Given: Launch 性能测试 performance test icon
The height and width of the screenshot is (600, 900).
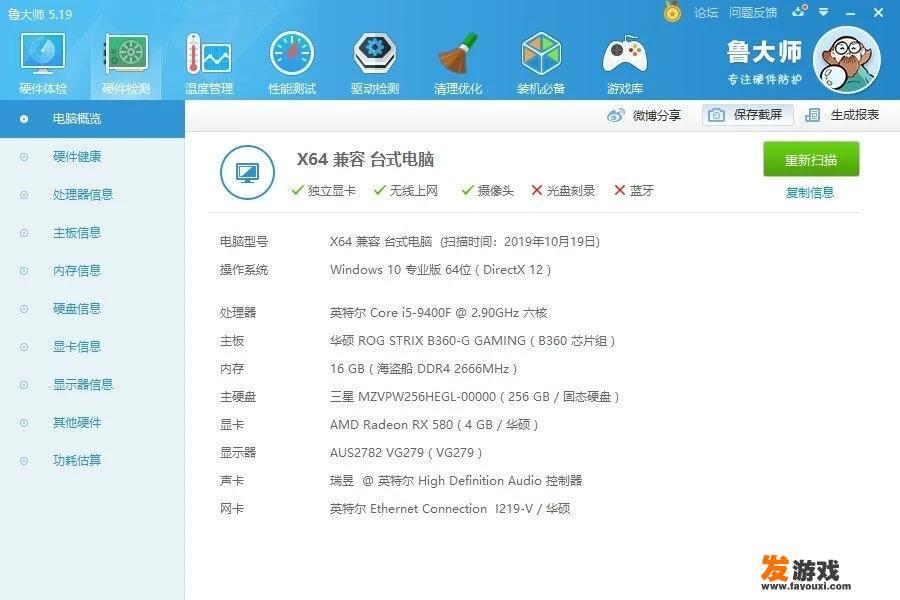Looking at the screenshot, I should coord(292,54).
